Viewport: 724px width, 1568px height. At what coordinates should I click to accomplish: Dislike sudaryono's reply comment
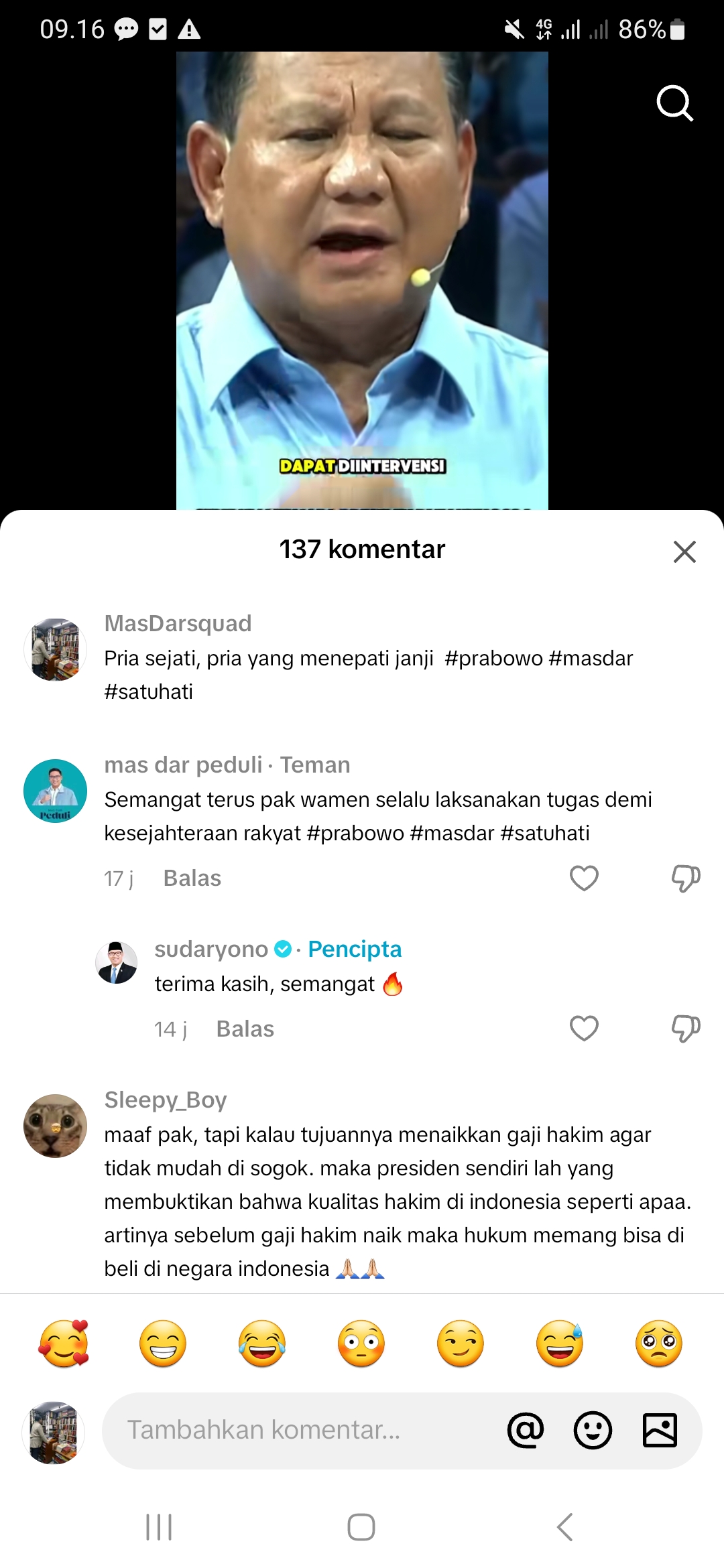pyautogui.click(x=686, y=1029)
